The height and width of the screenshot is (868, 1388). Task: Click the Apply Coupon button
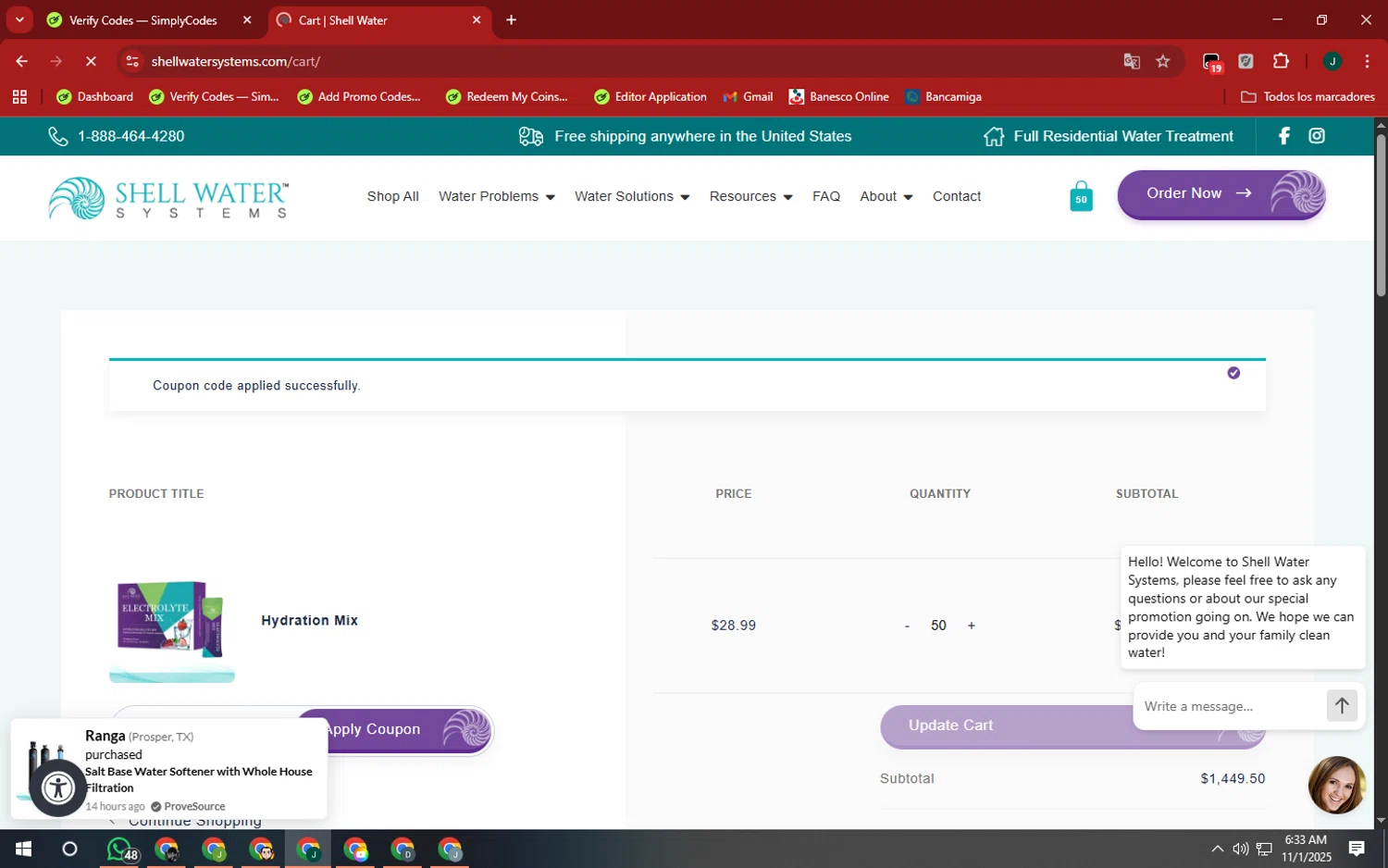(x=394, y=729)
